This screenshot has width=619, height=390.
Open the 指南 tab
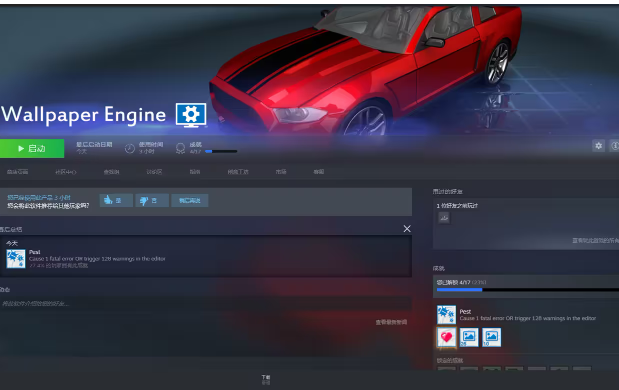pyautogui.click(x=195, y=172)
